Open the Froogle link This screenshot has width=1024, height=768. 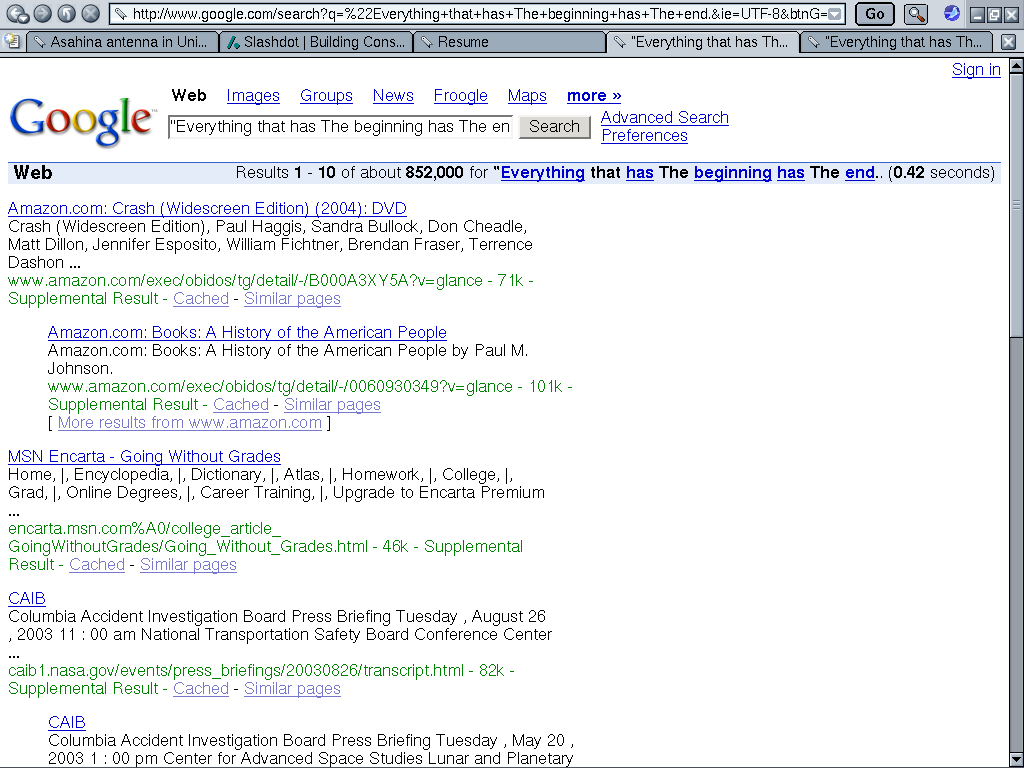click(460, 96)
